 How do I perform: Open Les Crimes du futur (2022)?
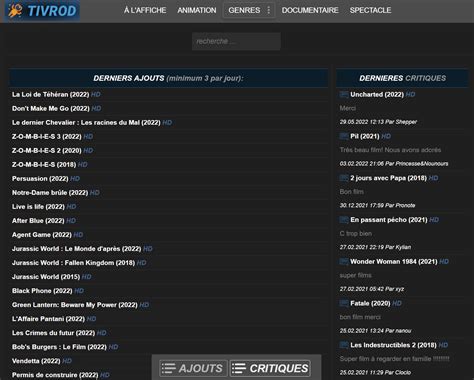click(53, 332)
